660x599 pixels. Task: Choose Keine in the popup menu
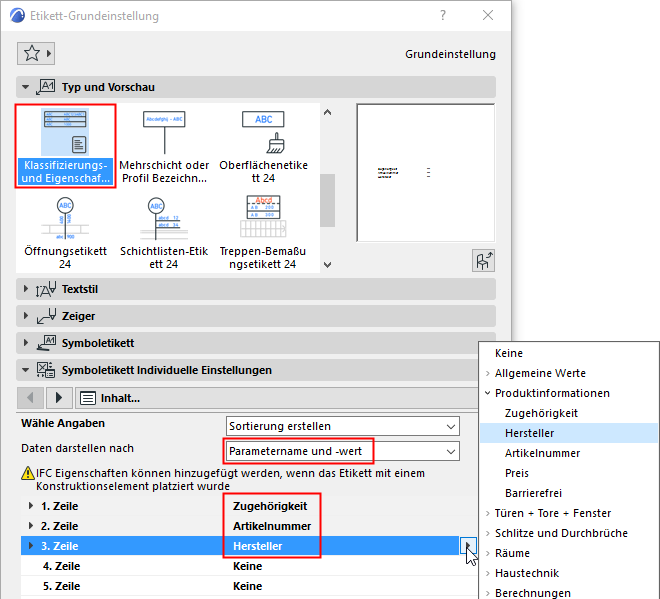click(x=509, y=353)
